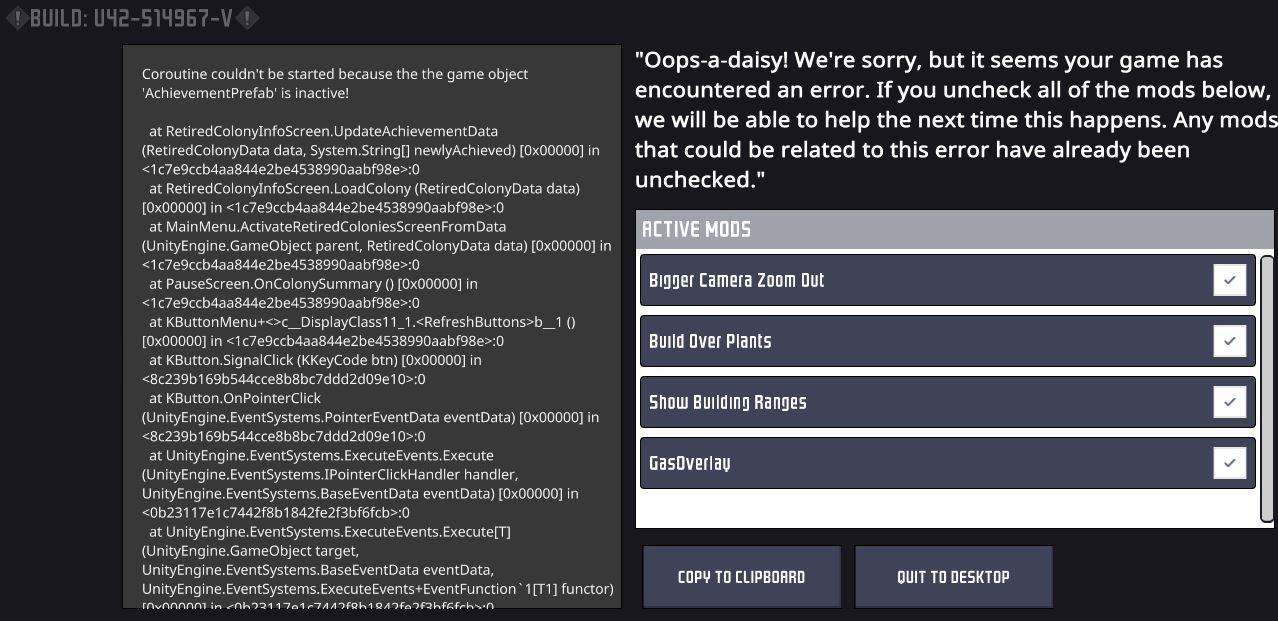Viewport: 1278px width, 621px height.
Task: Click the GasOverlay mod name
Action: pos(689,464)
